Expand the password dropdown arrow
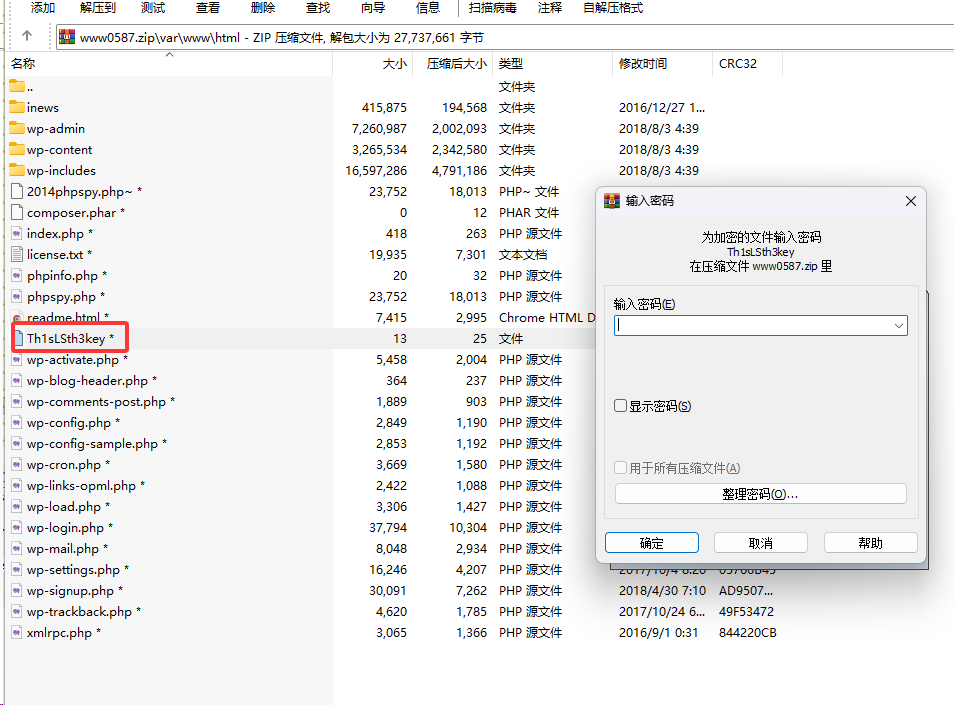The height and width of the screenshot is (705, 954). click(x=899, y=325)
